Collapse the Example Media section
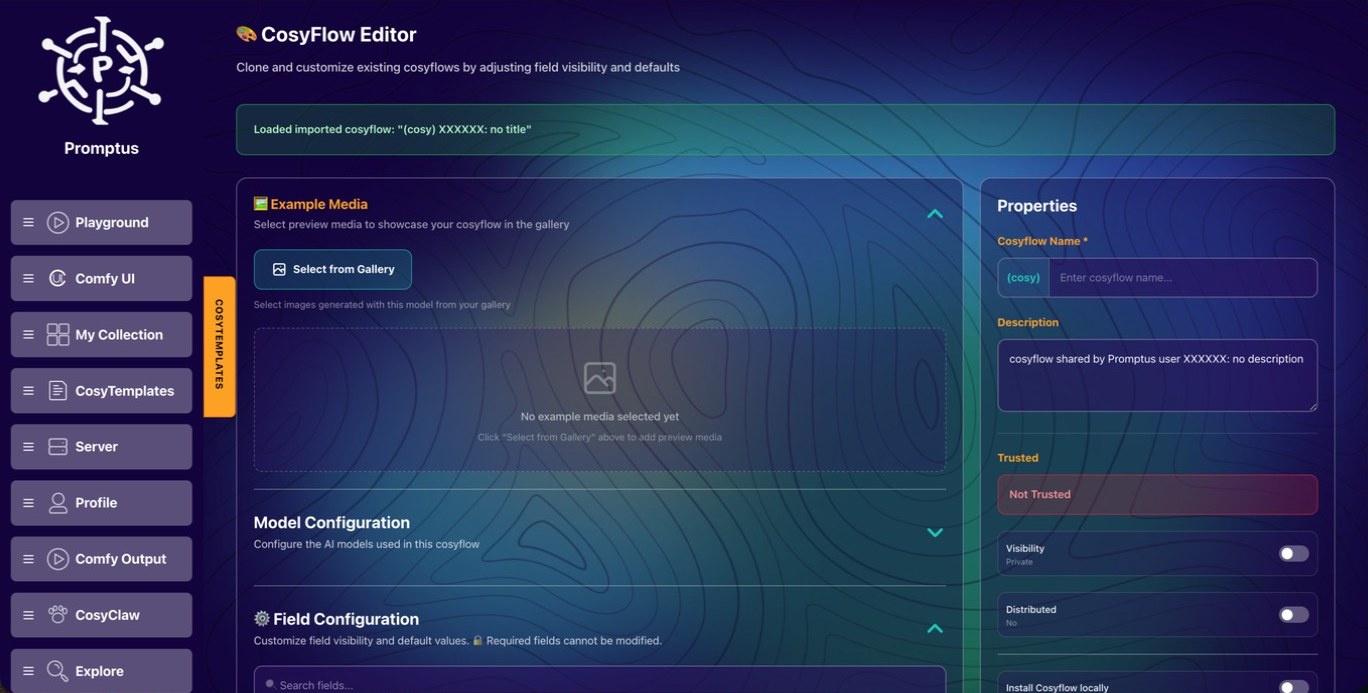Screen dimensions: 1368x693 (x=935, y=214)
